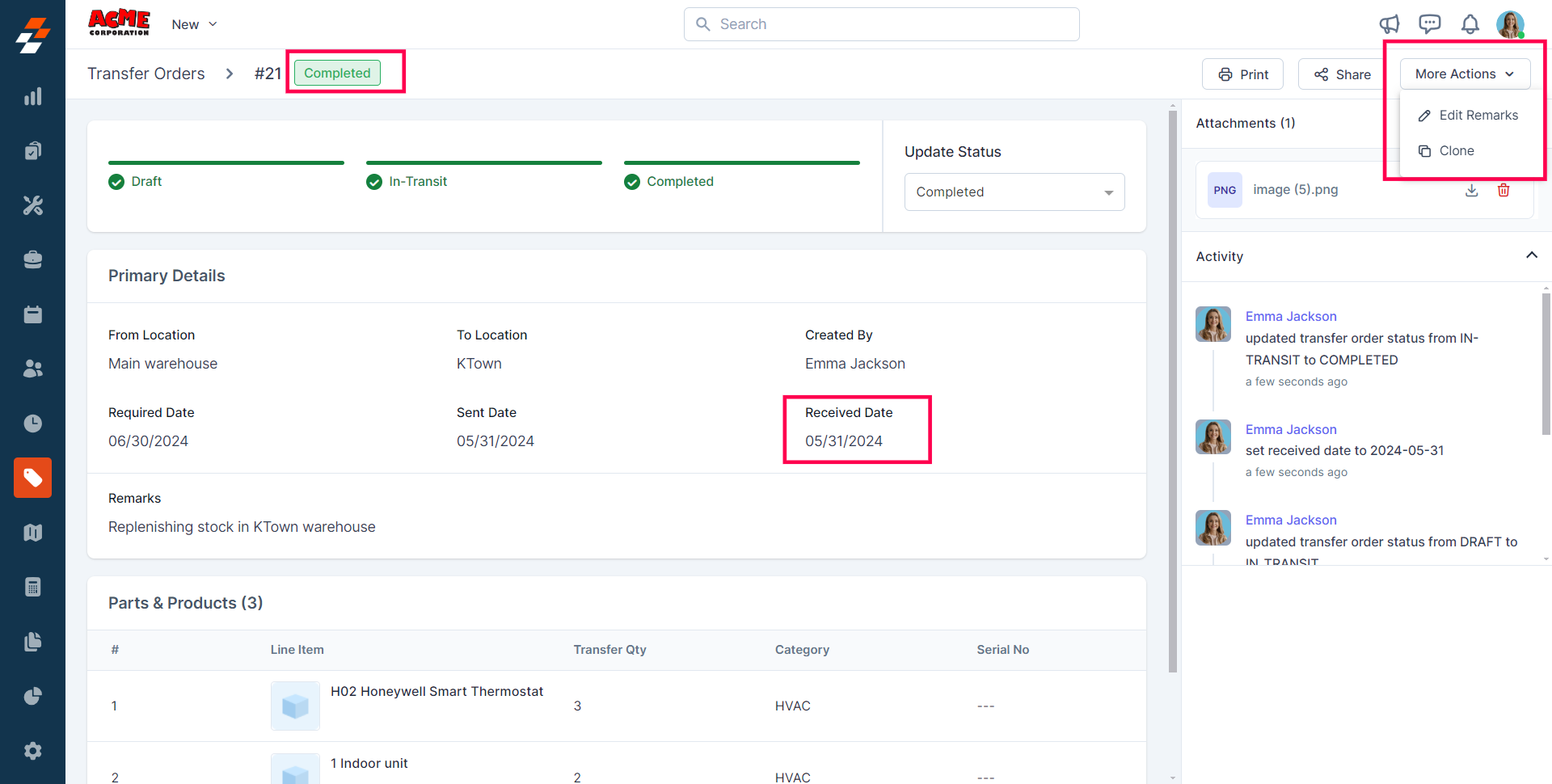The image size is (1552, 784).
Task: Click the Share button
Action: tap(1342, 74)
